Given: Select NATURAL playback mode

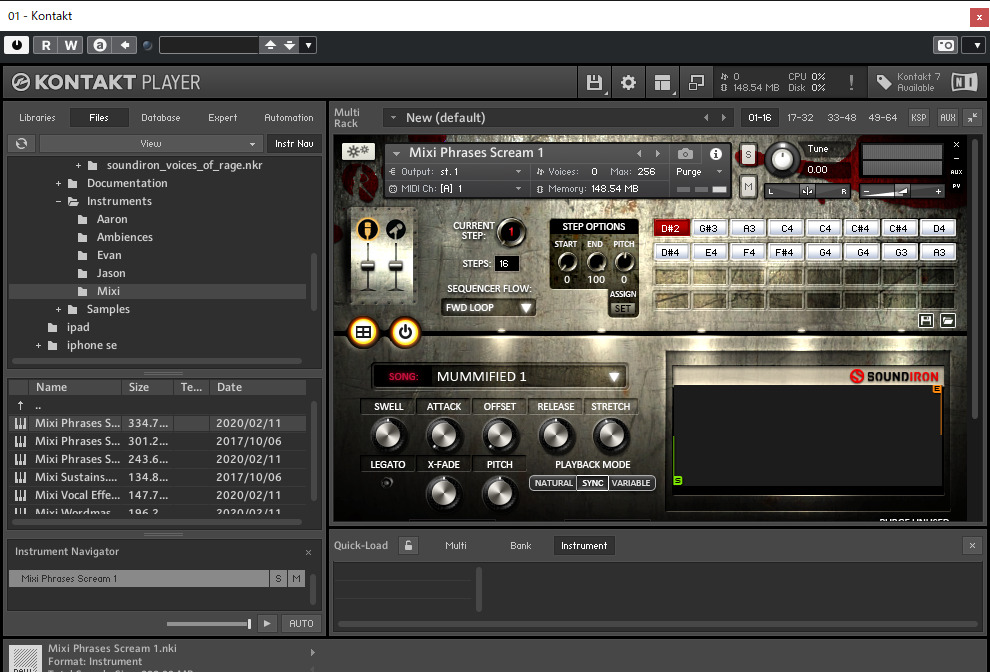Looking at the screenshot, I should pos(553,483).
